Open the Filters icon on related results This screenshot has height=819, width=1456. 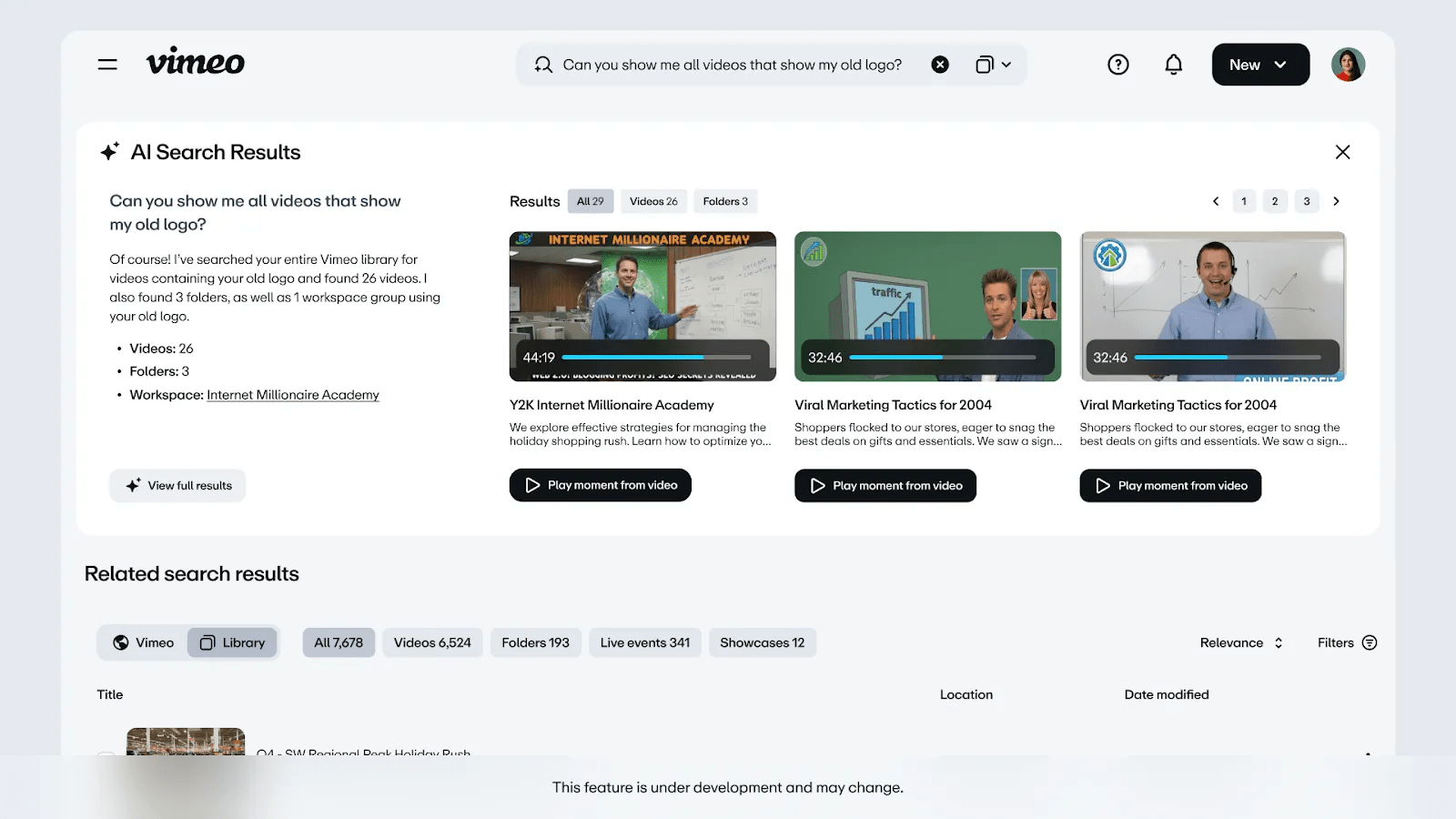[x=1370, y=642]
